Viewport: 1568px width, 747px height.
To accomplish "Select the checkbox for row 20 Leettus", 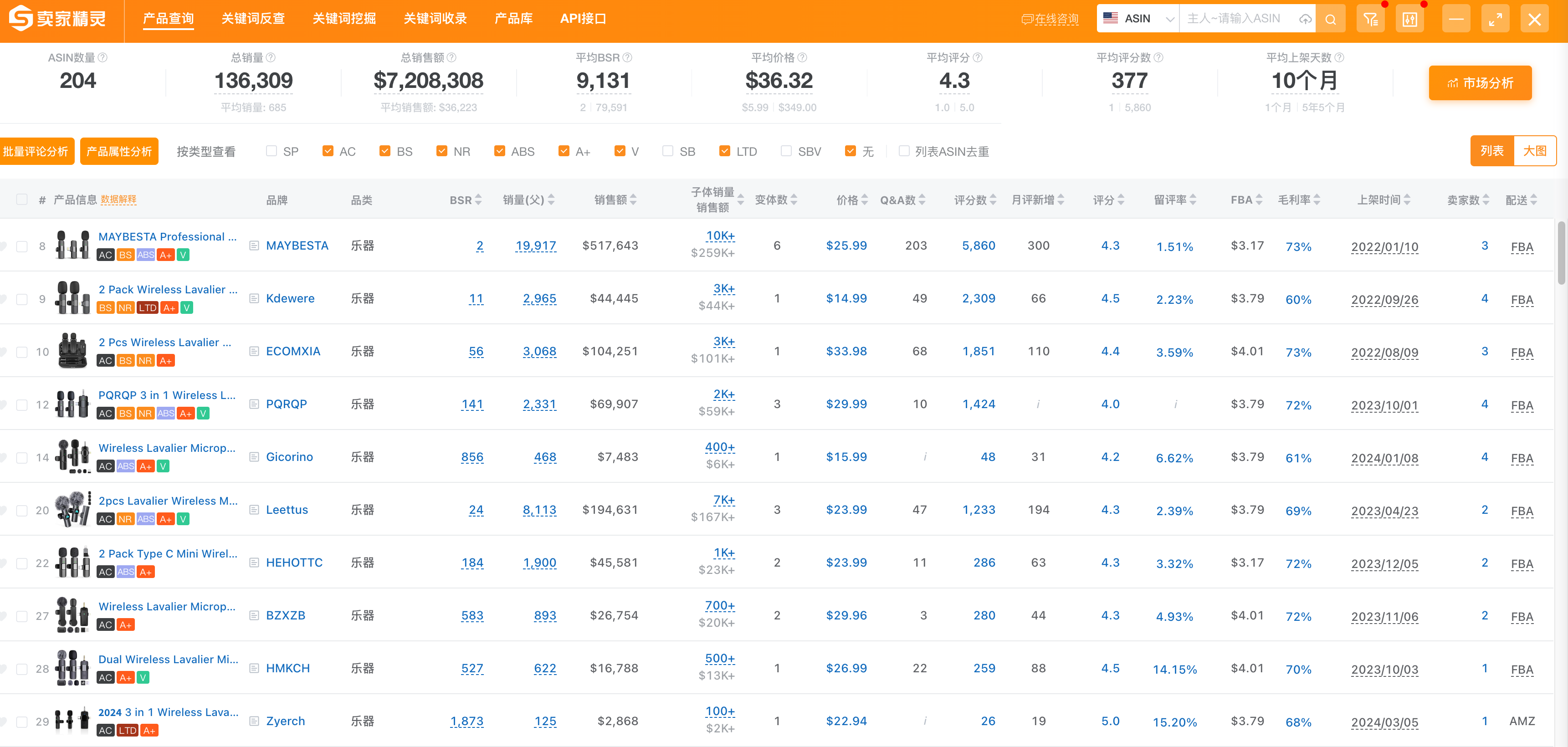I will tap(22, 510).
